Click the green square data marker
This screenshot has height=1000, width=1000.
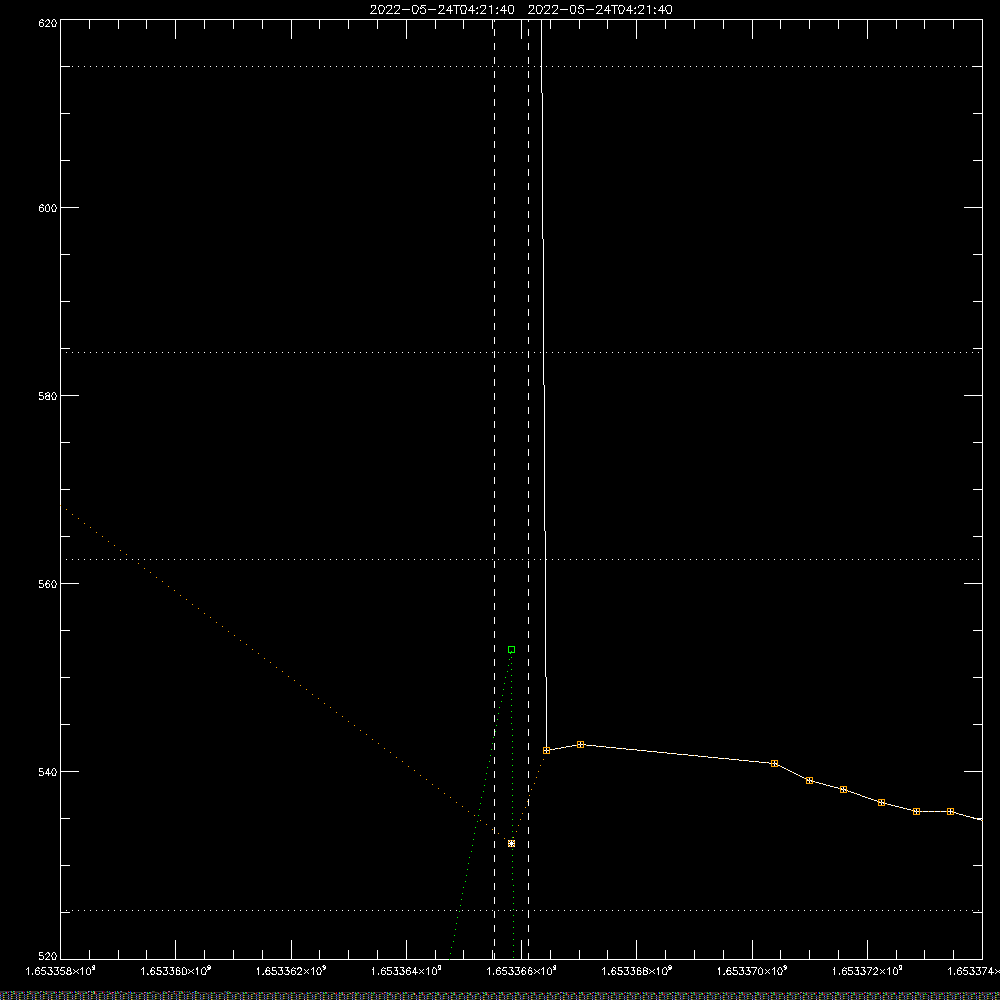pos(511,649)
